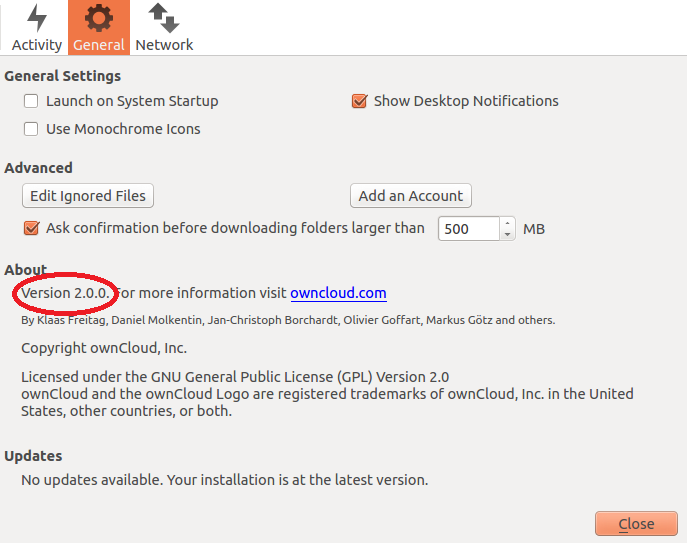Open Edit Ignored Files dialog
This screenshot has height=543, width=687.
88,195
